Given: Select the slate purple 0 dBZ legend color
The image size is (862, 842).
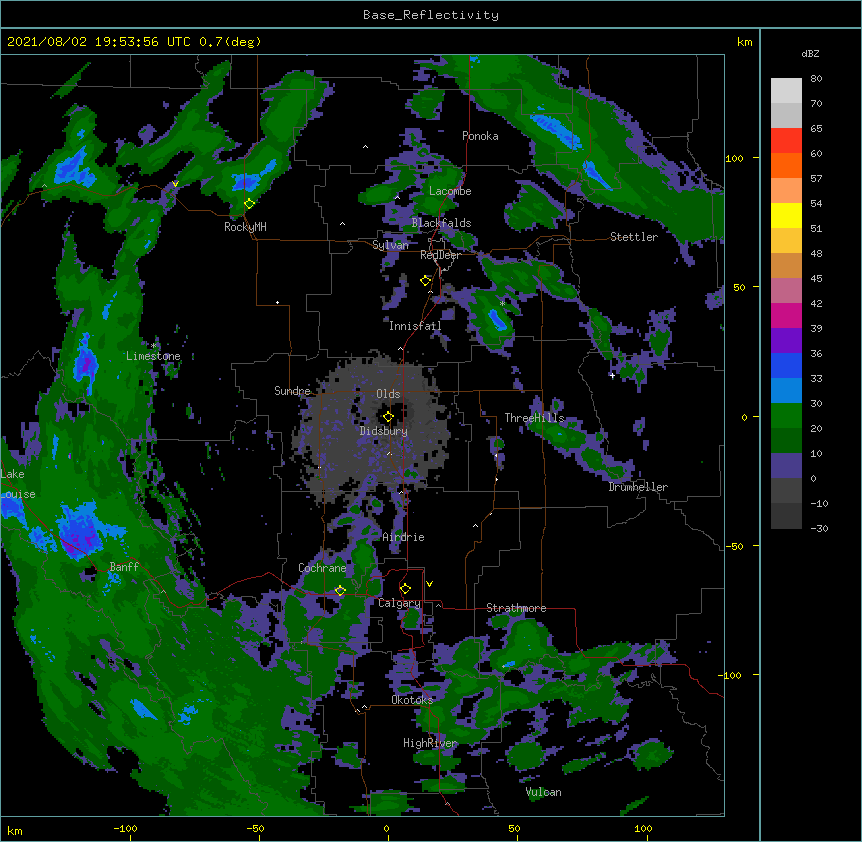Looking at the screenshot, I should [x=786, y=466].
